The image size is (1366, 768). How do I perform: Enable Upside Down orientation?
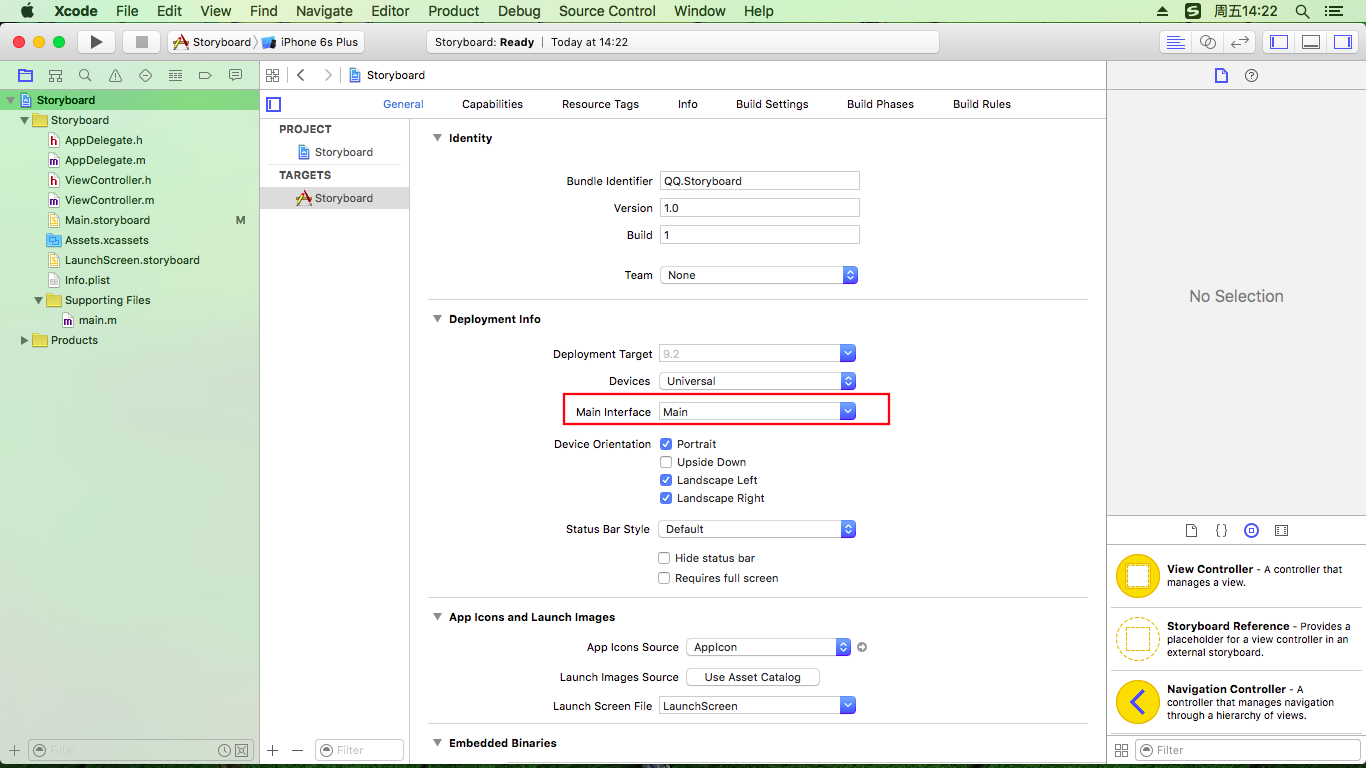click(x=666, y=462)
